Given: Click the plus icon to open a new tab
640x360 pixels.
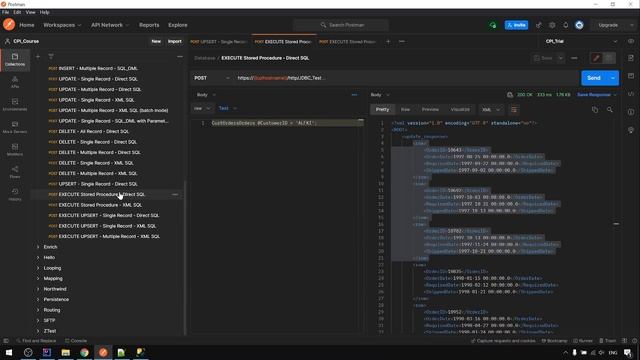Looking at the screenshot, I should click(388, 42).
